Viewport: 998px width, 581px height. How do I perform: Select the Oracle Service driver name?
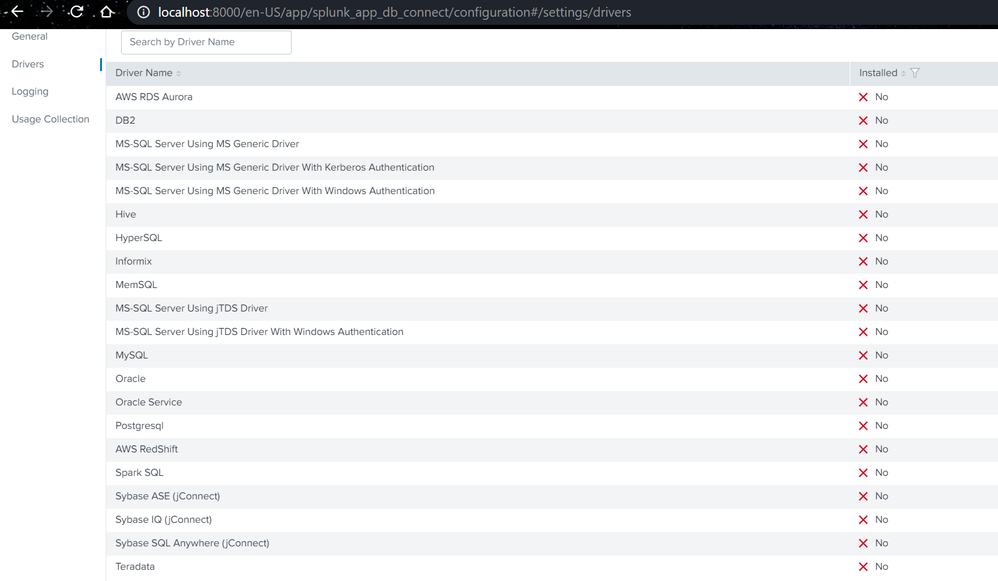tap(148, 402)
